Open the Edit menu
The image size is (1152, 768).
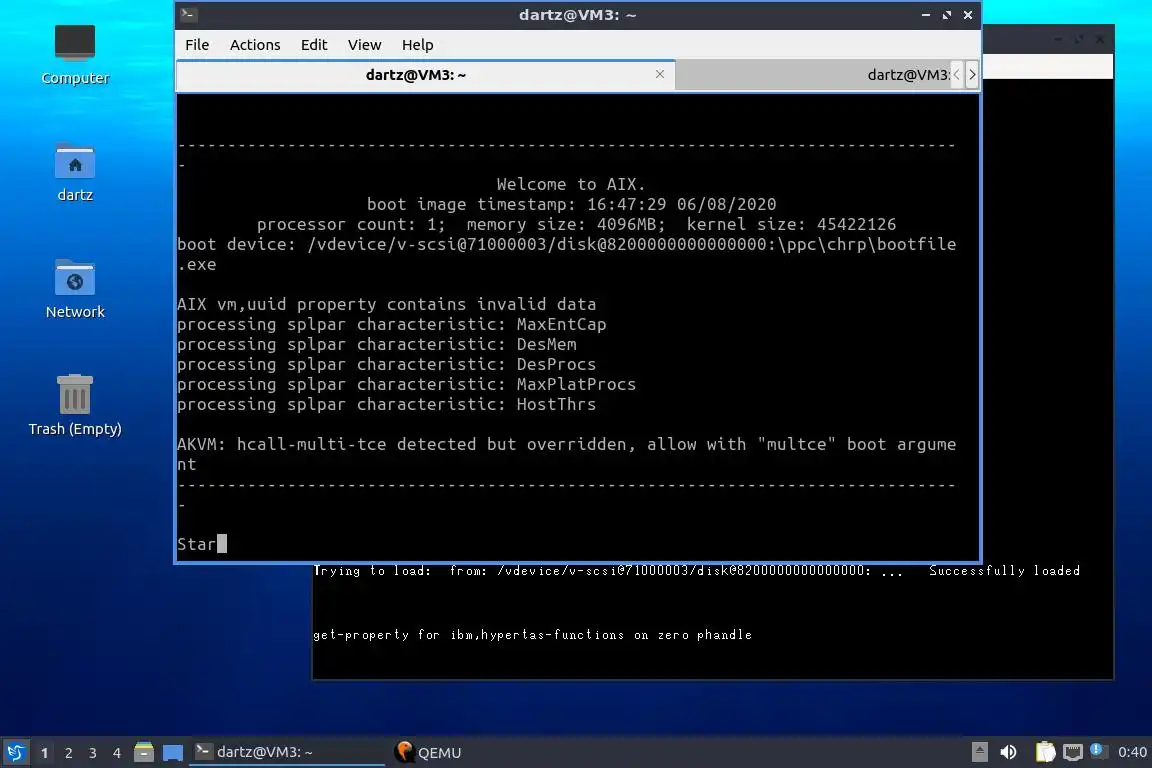(314, 45)
